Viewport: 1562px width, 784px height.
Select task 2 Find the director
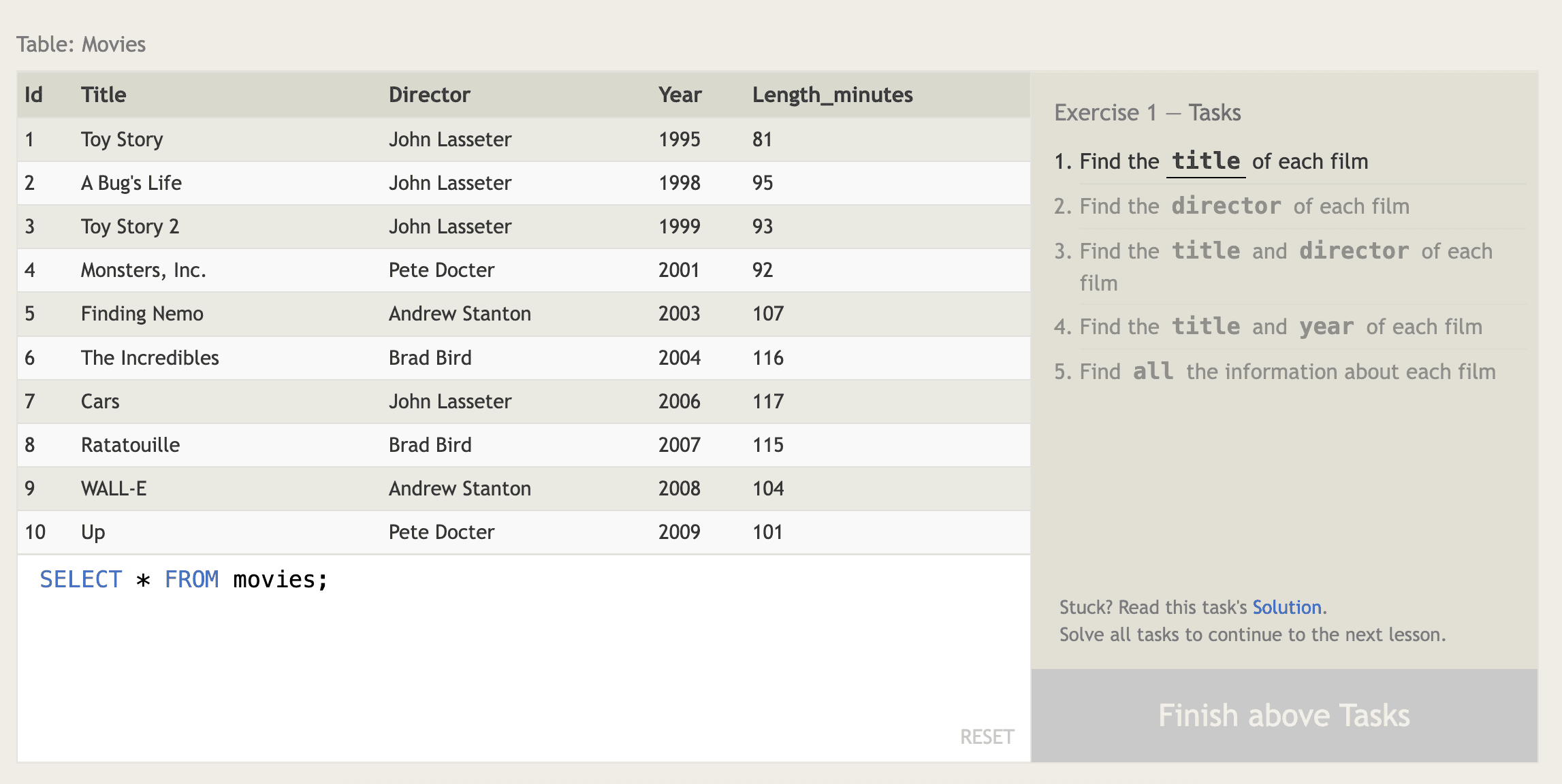pyautogui.click(x=1243, y=206)
